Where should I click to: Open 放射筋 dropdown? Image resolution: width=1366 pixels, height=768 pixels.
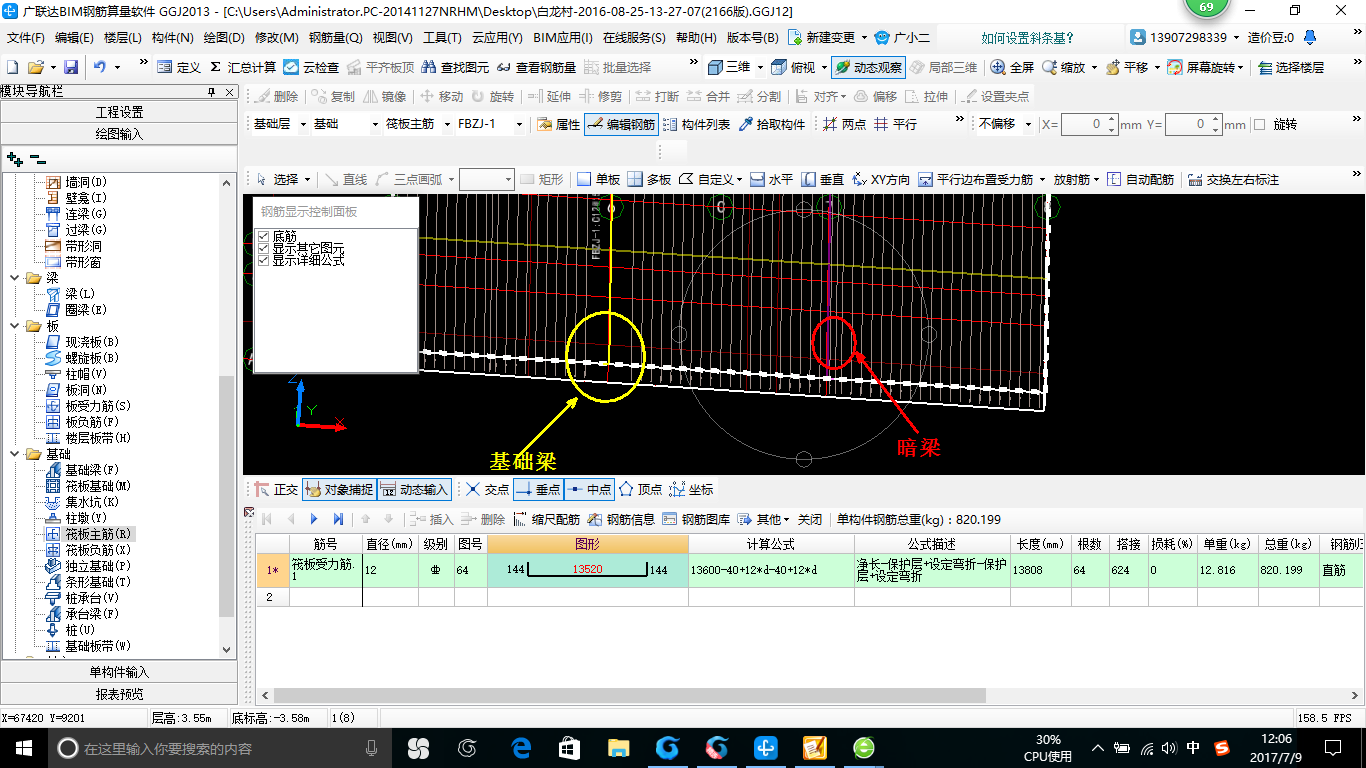click(x=1076, y=180)
